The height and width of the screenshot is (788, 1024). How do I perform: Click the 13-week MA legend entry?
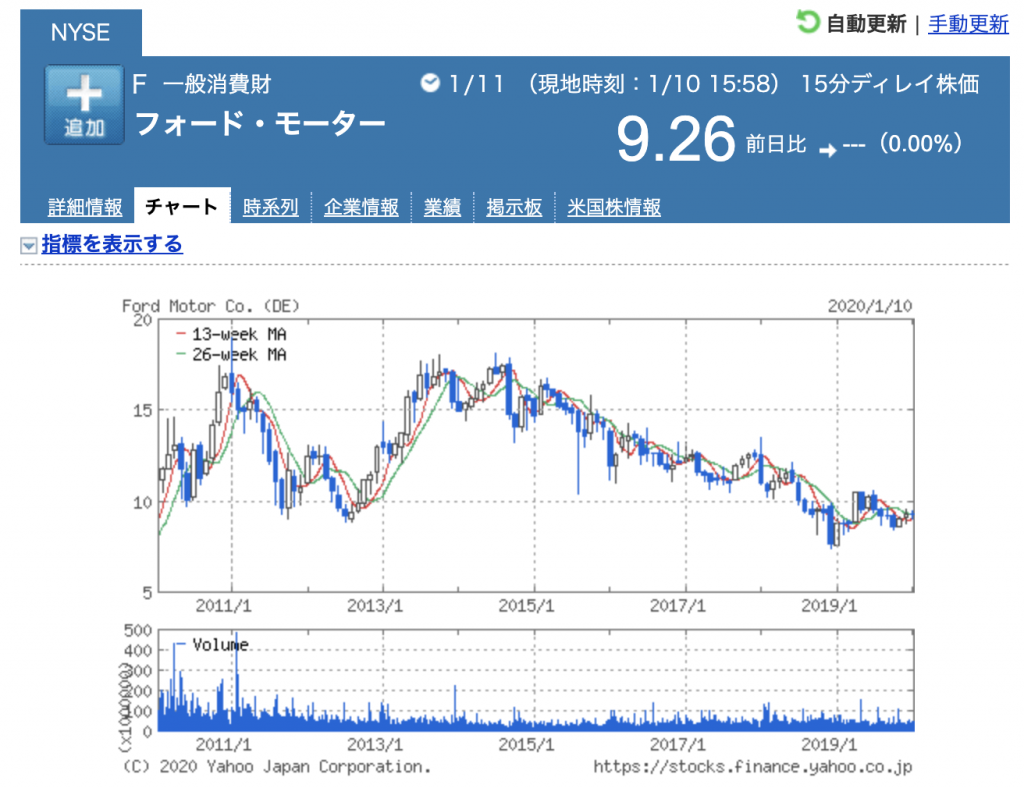pyautogui.click(x=231, y=334)
